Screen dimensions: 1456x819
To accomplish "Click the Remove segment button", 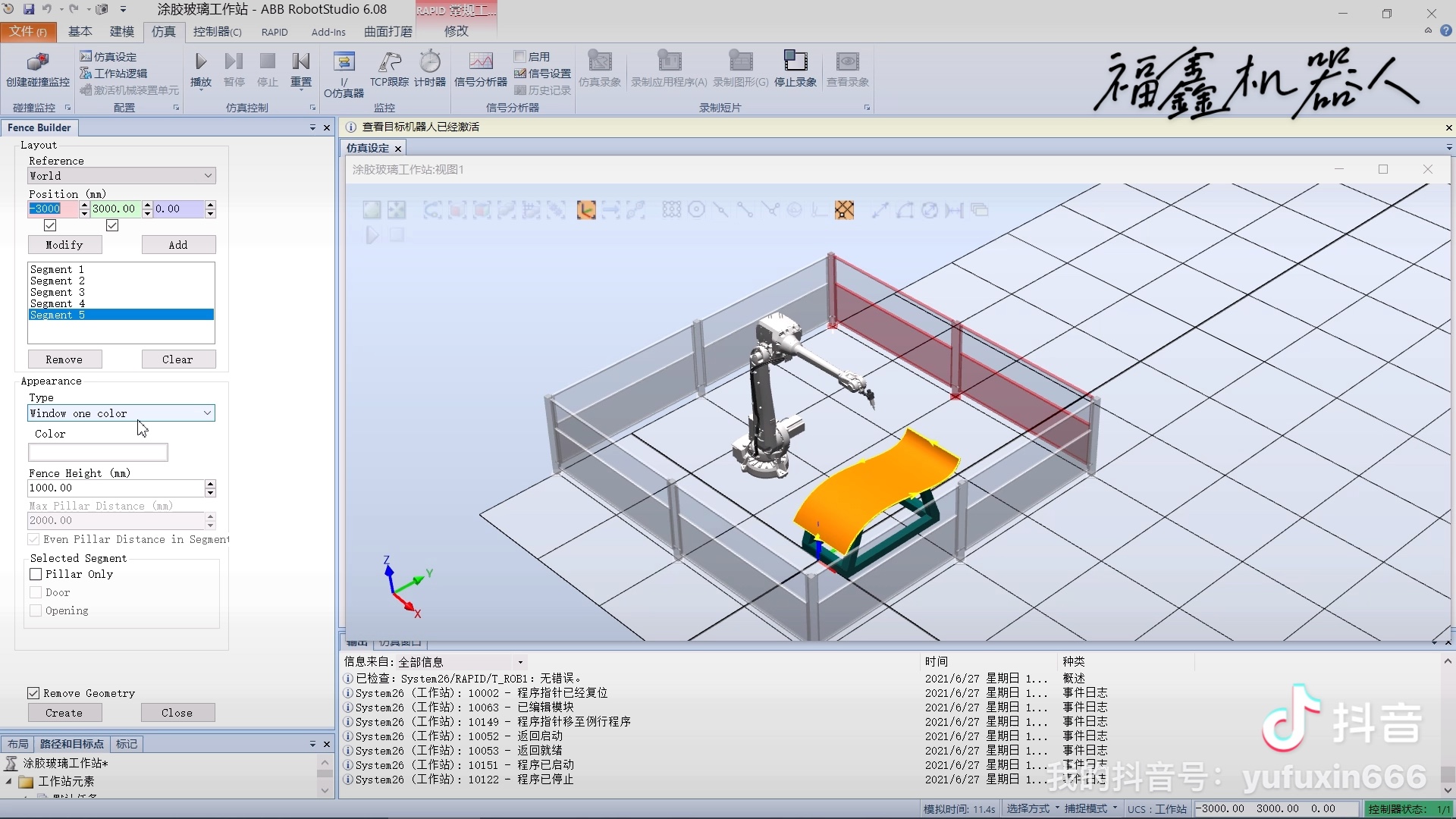I will pos(64,359).
